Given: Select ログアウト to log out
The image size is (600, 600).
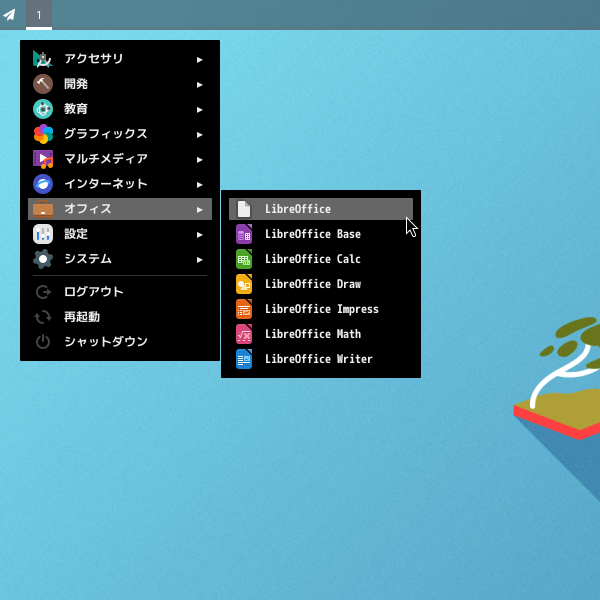Looking at the screenshot, I should click(93, 292).
